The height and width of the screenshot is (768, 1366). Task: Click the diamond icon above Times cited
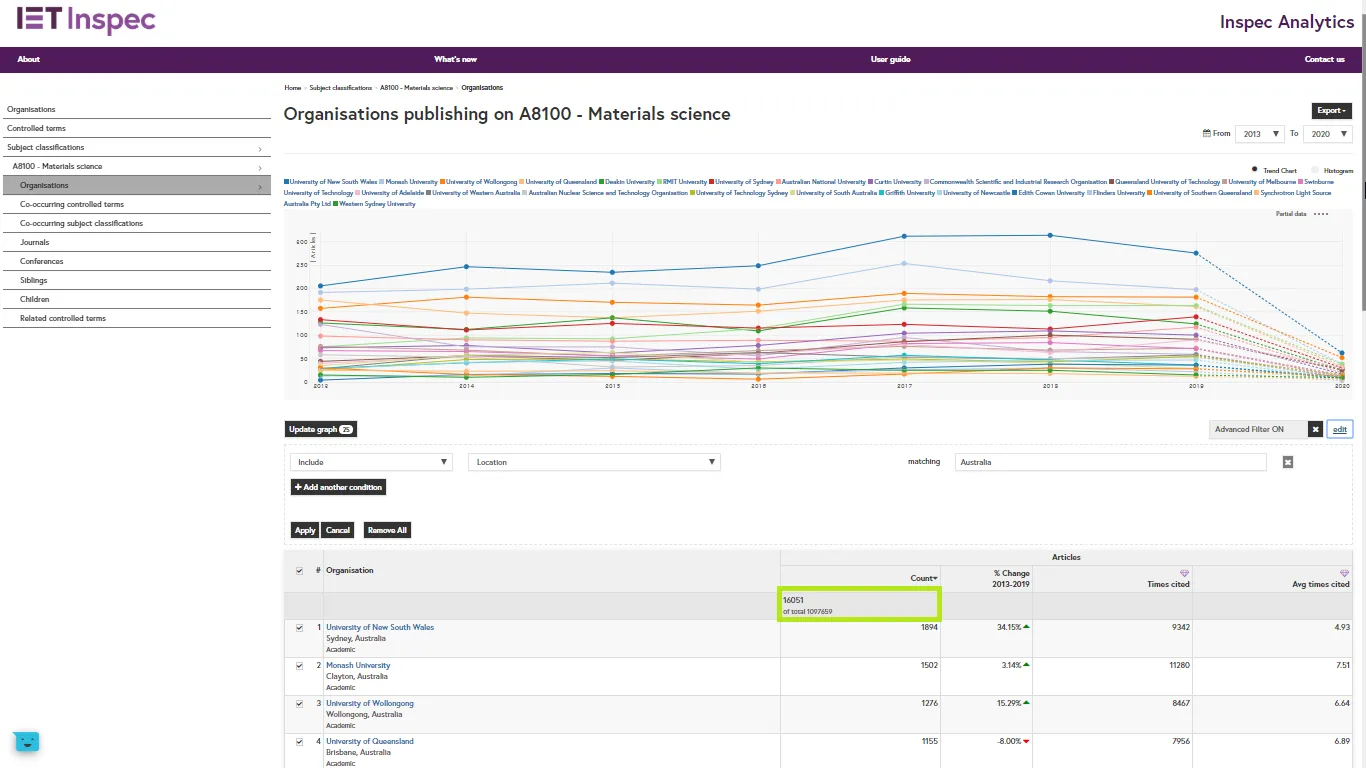[1185, 573]
